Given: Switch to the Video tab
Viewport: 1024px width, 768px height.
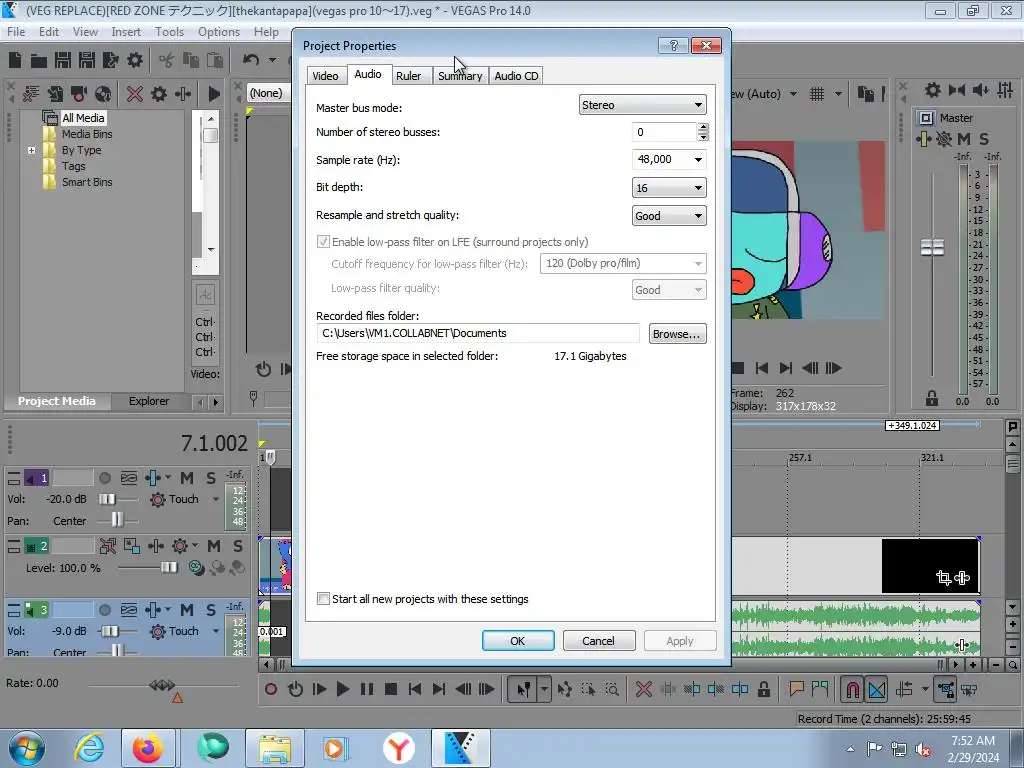Looking at the screenshot, I should (x=325, y=76).
